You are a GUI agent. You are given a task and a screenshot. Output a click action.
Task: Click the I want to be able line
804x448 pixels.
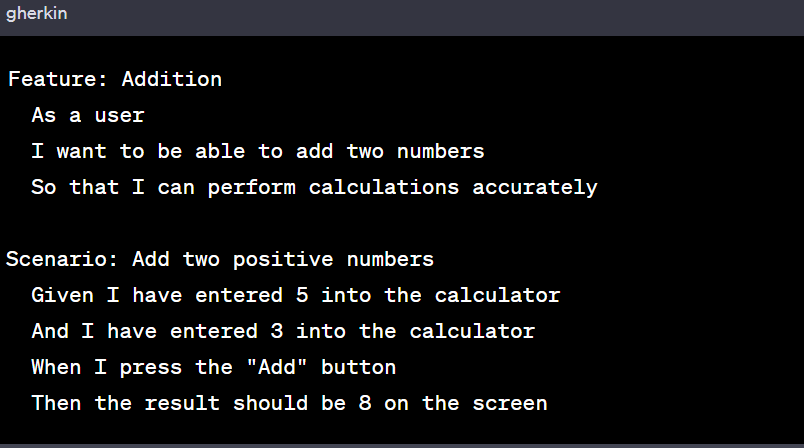point(258,151)
